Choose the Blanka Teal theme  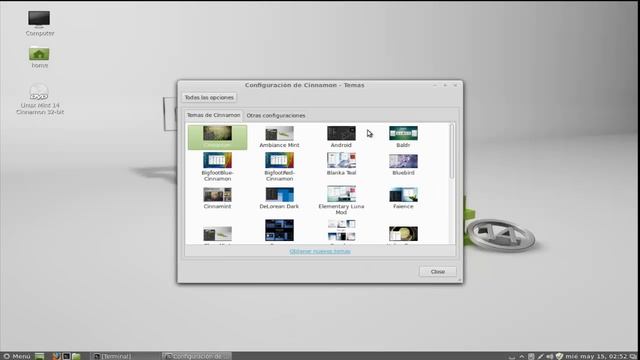point(341,164)
